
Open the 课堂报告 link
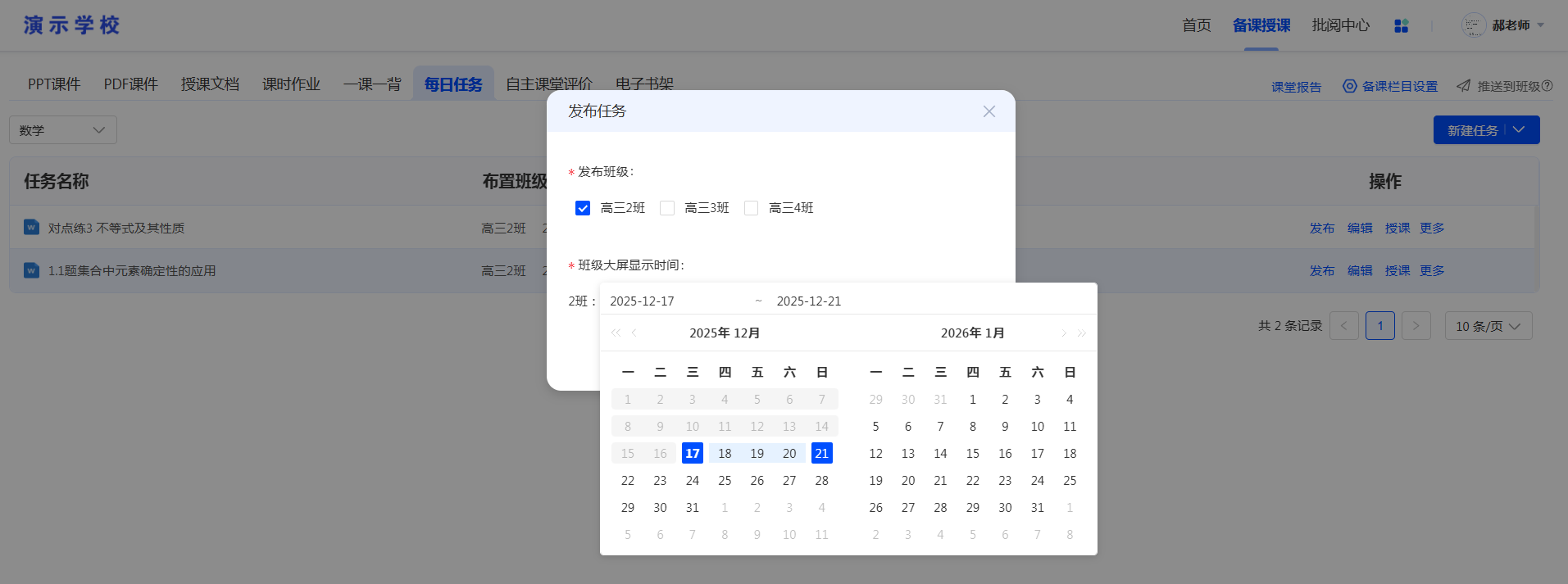tap(1296, 87)
